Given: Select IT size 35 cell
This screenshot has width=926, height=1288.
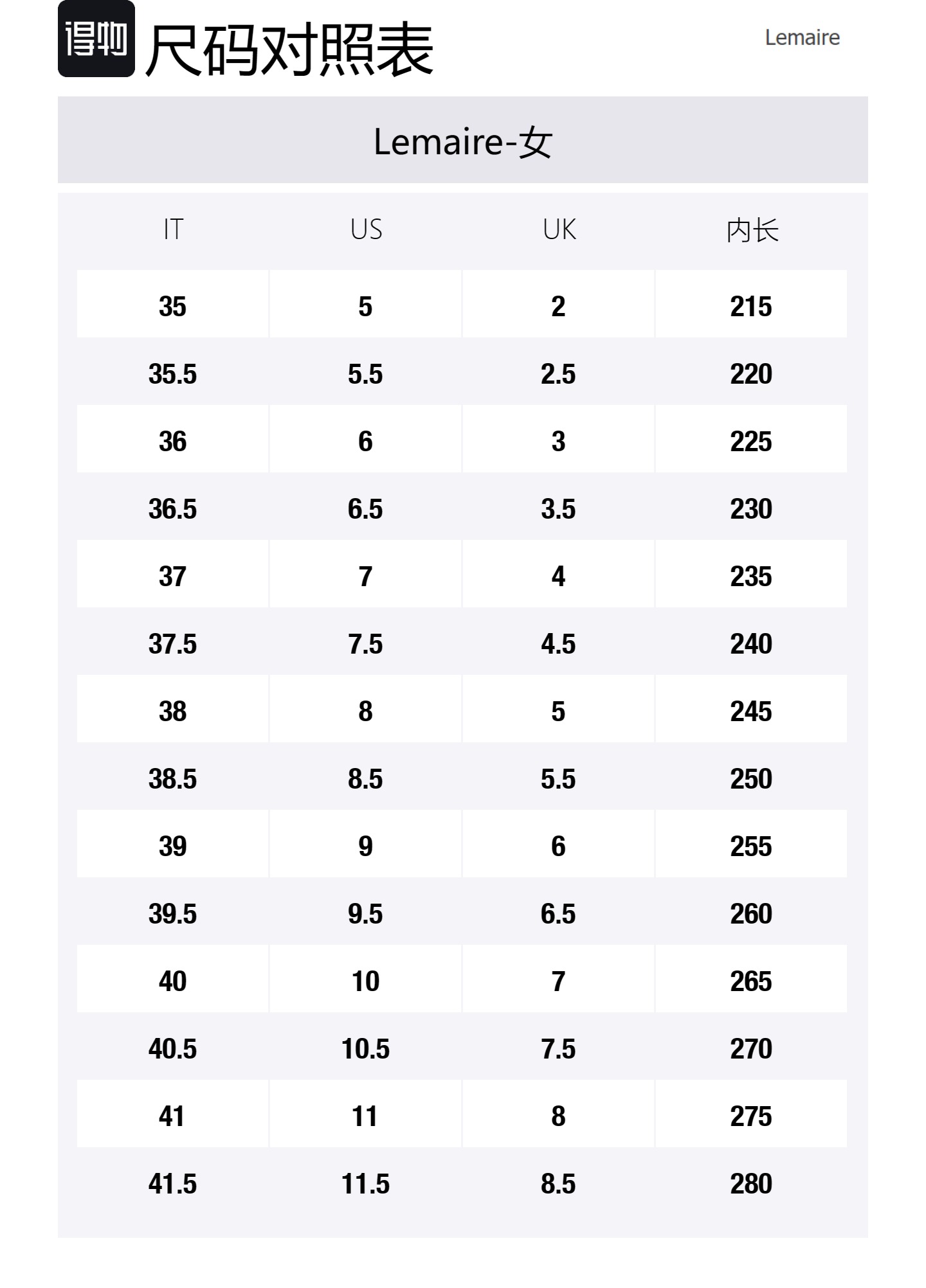Looking at the screenshot, I should 173,306.
